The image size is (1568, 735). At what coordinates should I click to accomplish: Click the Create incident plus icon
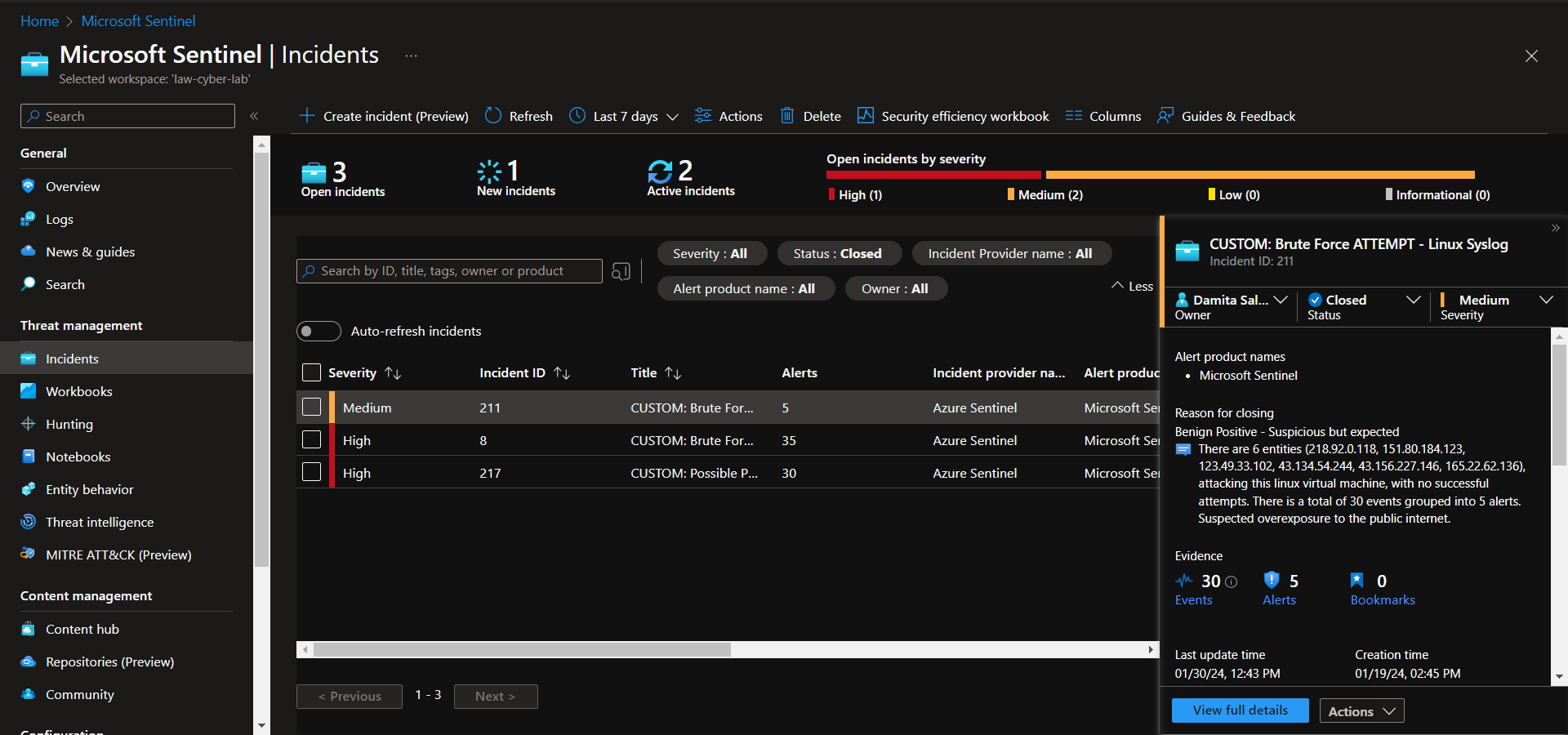point(307,116)
